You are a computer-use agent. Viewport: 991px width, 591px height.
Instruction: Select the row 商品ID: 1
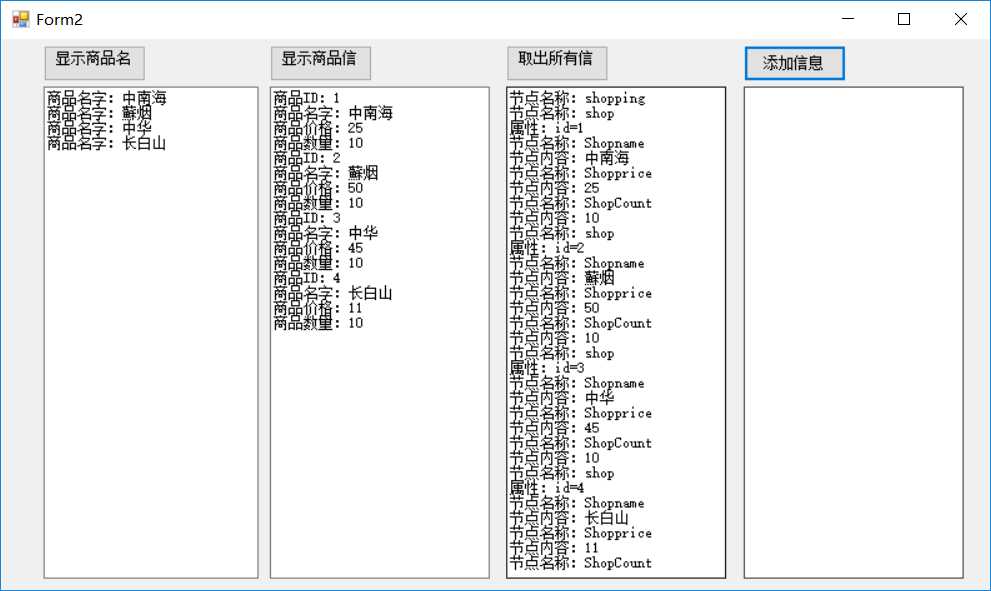click(x=307, y=99)
